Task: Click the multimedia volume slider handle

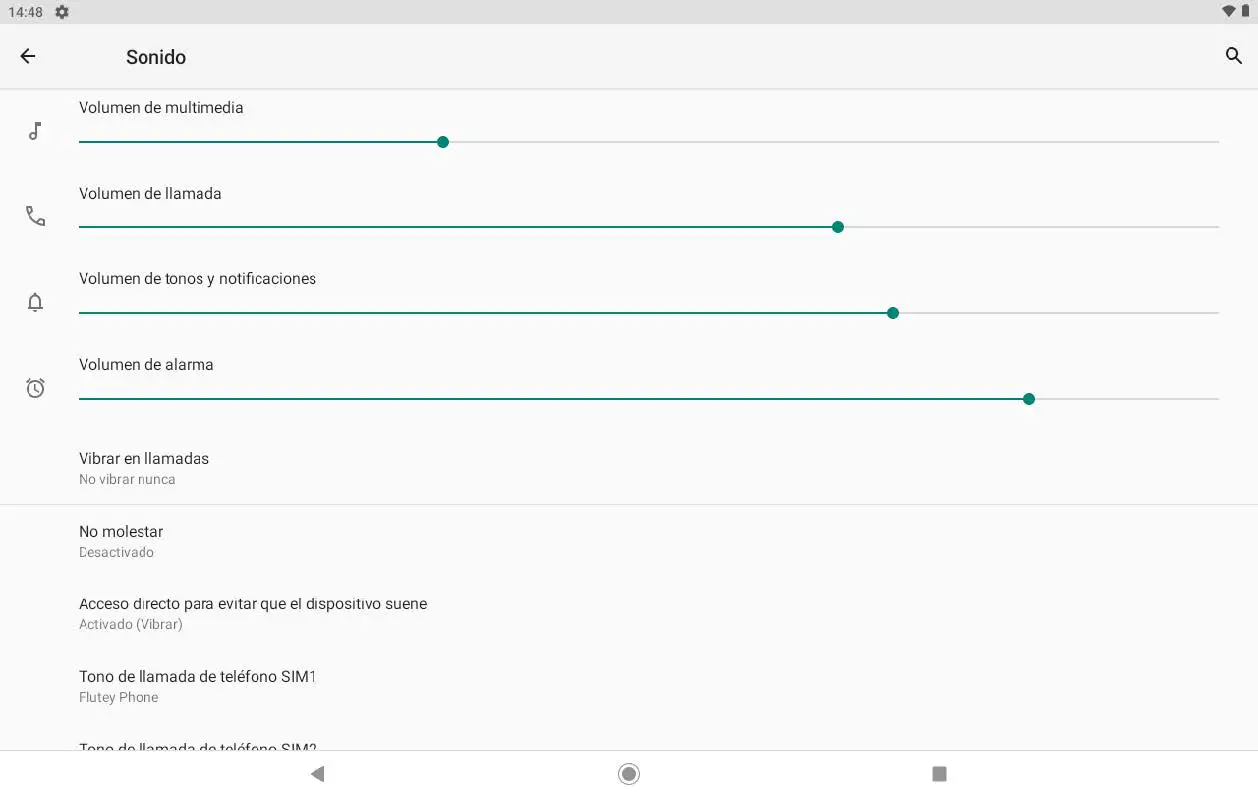Action: (443, 142)
